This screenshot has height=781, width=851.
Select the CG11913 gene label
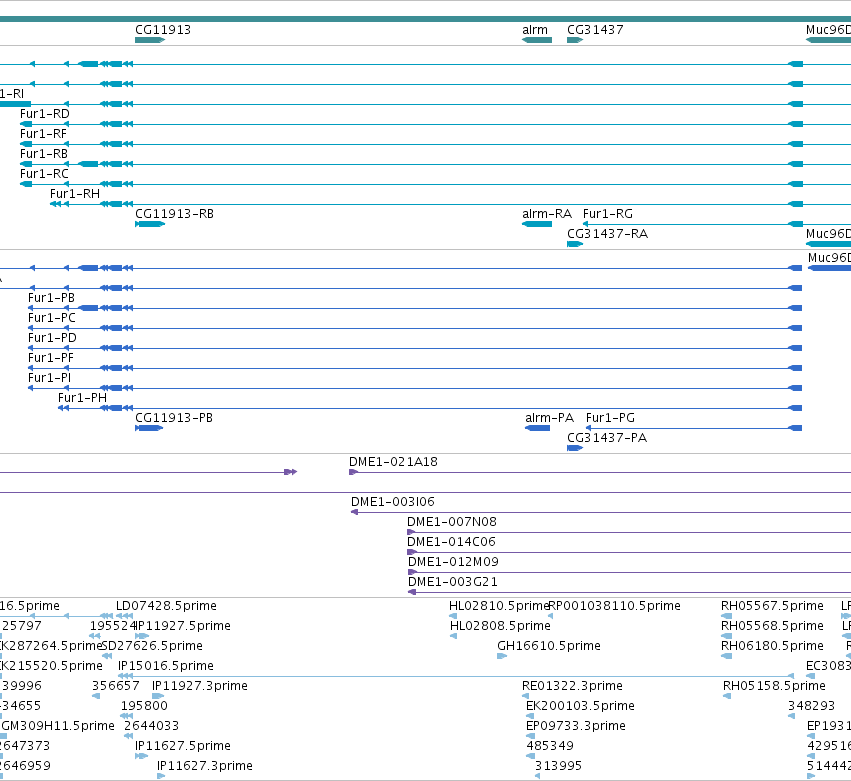[x=163, y=30]
